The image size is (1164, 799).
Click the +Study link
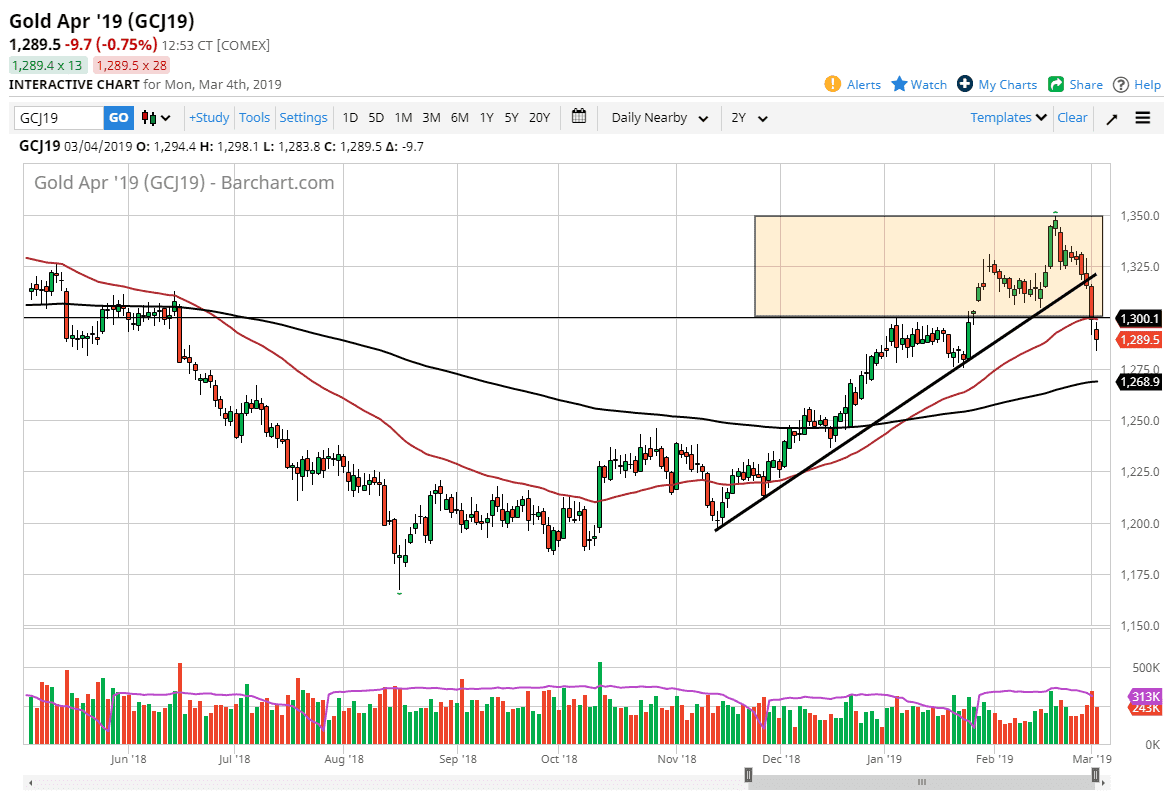(x=209, y=117)
